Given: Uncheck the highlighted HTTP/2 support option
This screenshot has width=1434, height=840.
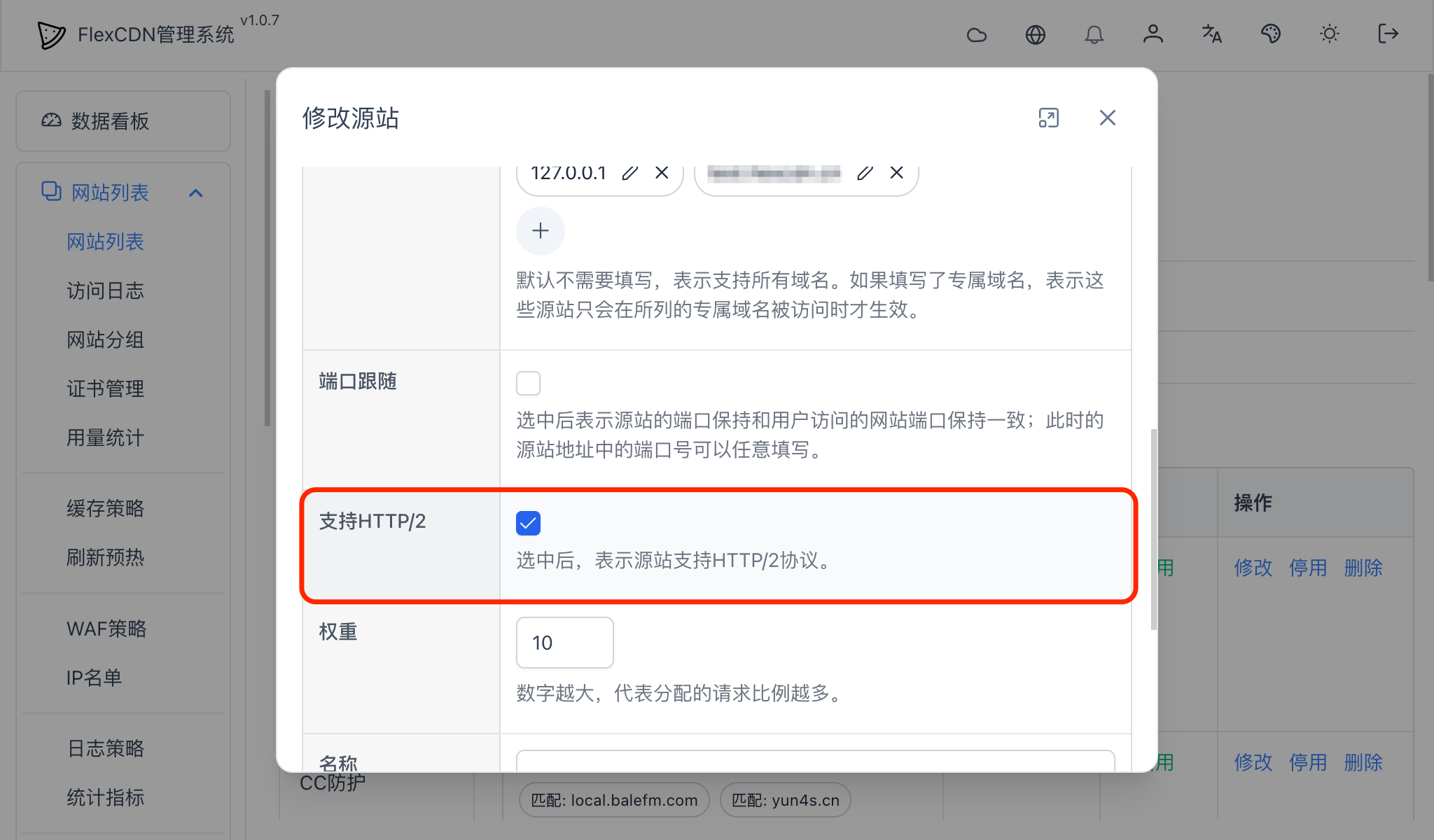Looking at the screenshot, I should (x=529, y=522).
